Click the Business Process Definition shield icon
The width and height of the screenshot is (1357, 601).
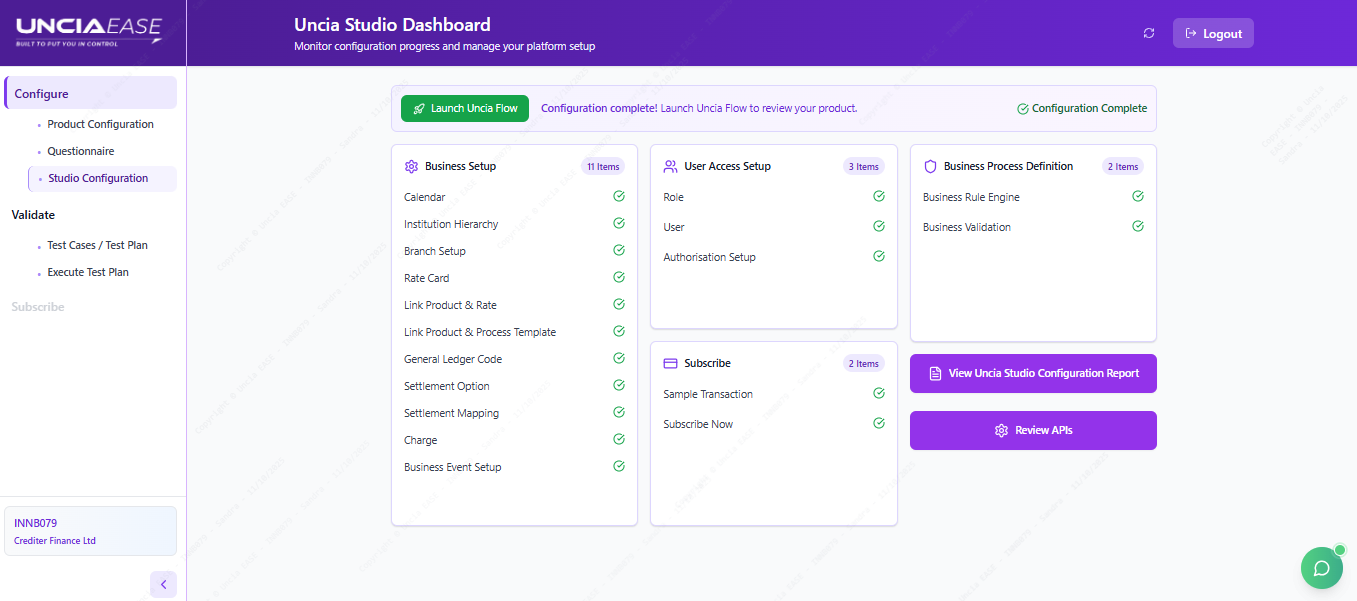[930, 166]
